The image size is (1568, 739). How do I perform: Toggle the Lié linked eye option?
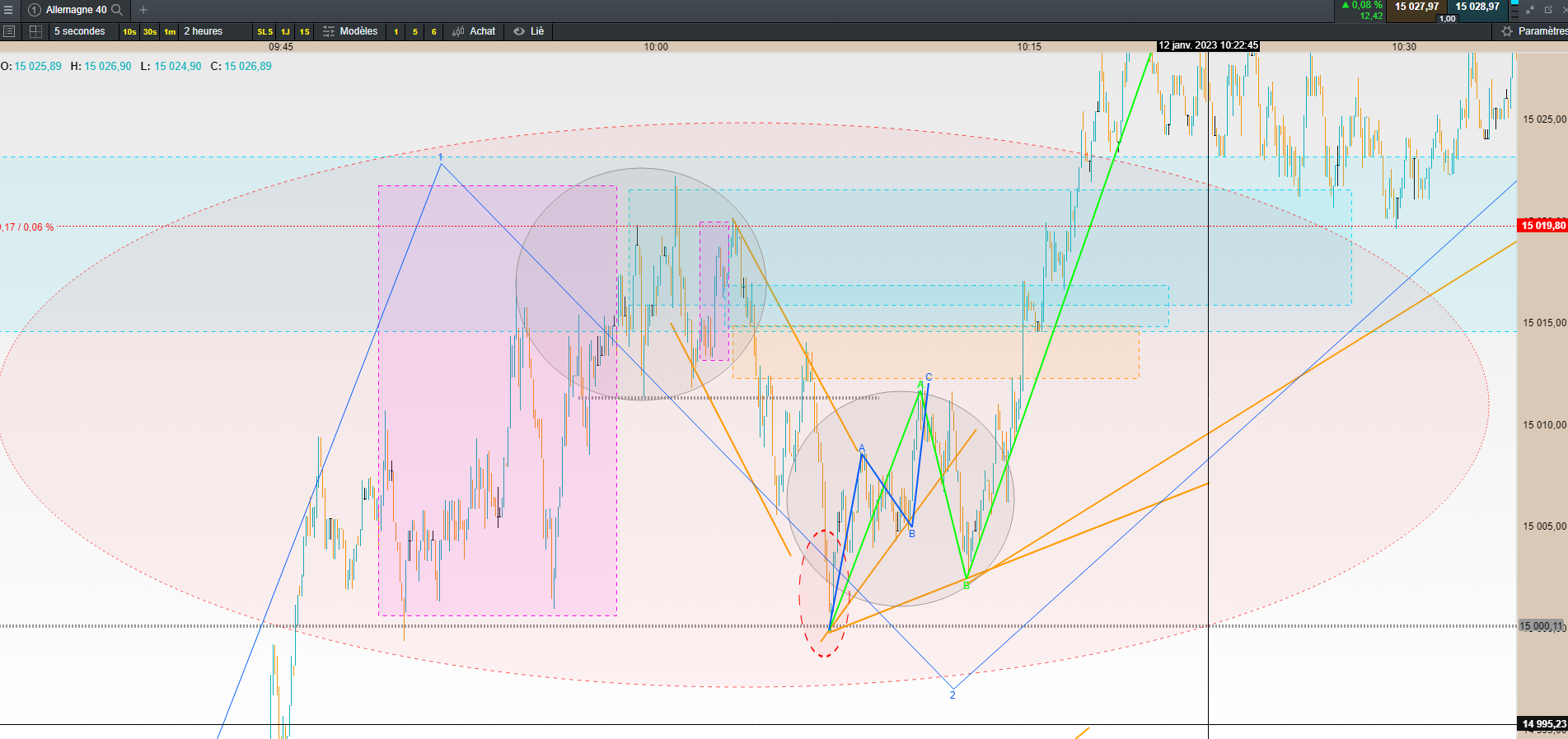(529, 31)
